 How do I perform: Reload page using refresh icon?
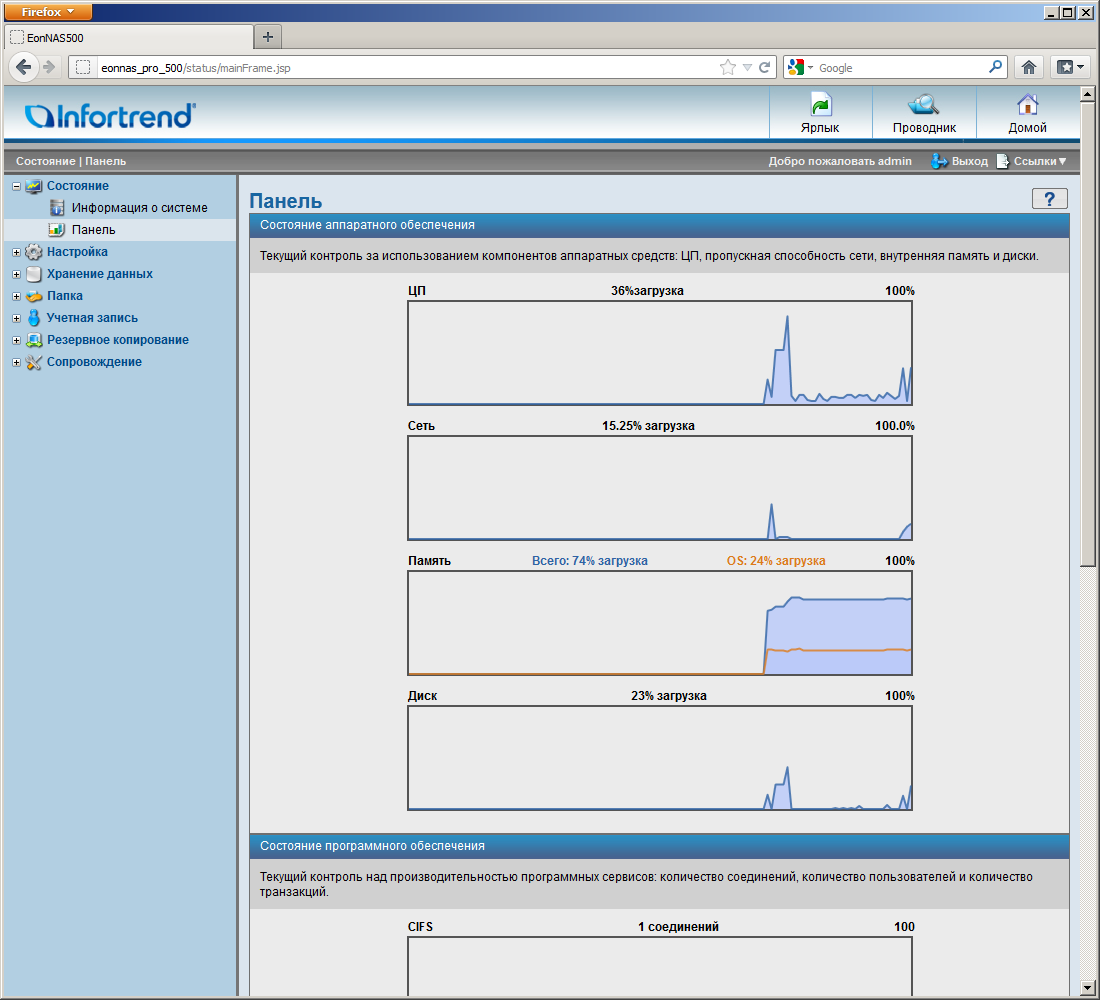pos(765,67)
